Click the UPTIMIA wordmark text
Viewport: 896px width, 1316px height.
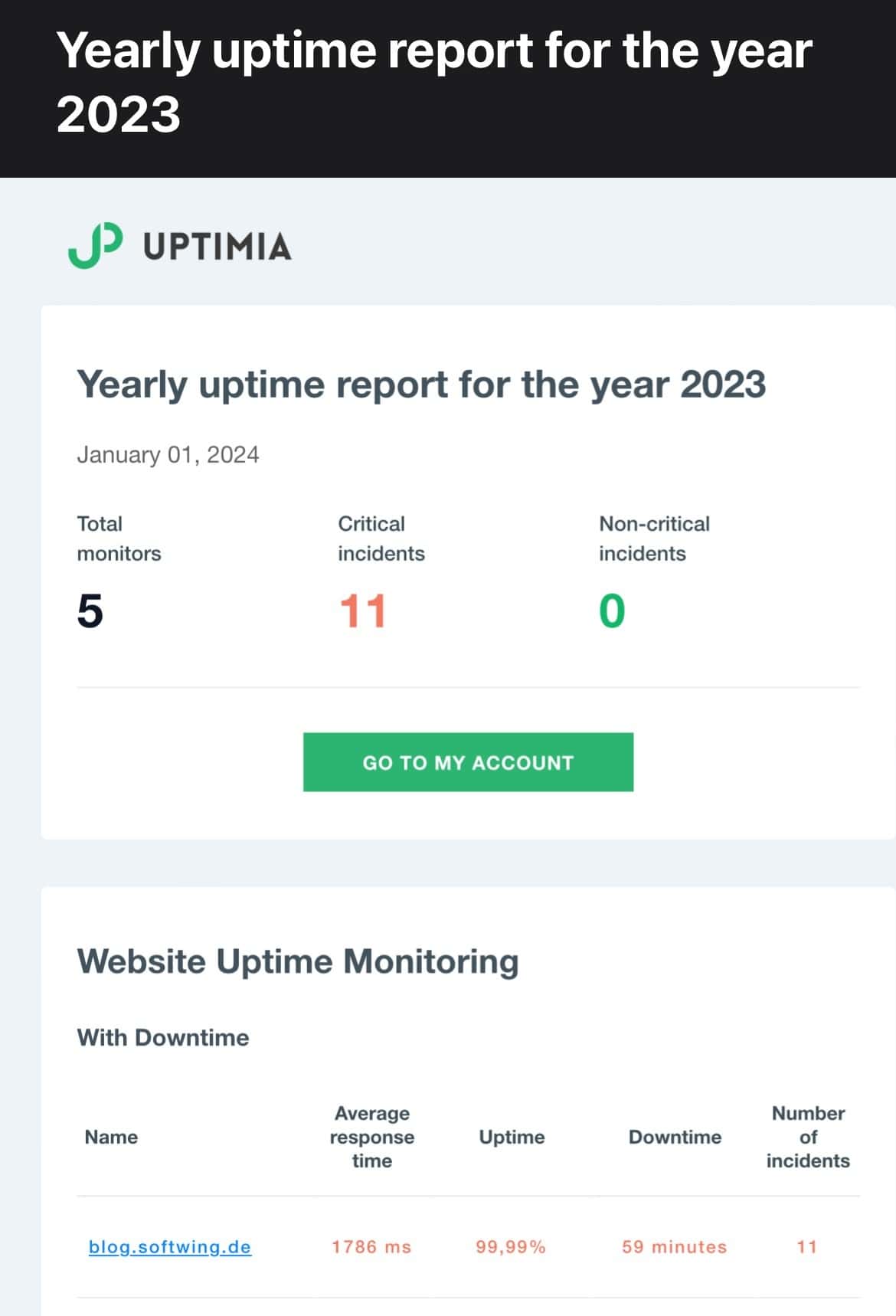pos(217,247)
